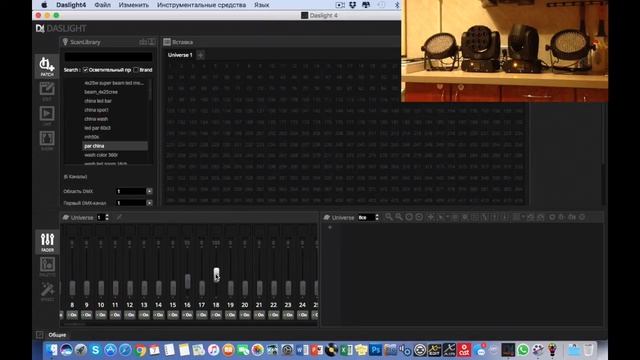Toggle the On button under channel 18
640x360 pixels.
coord(216,315)
